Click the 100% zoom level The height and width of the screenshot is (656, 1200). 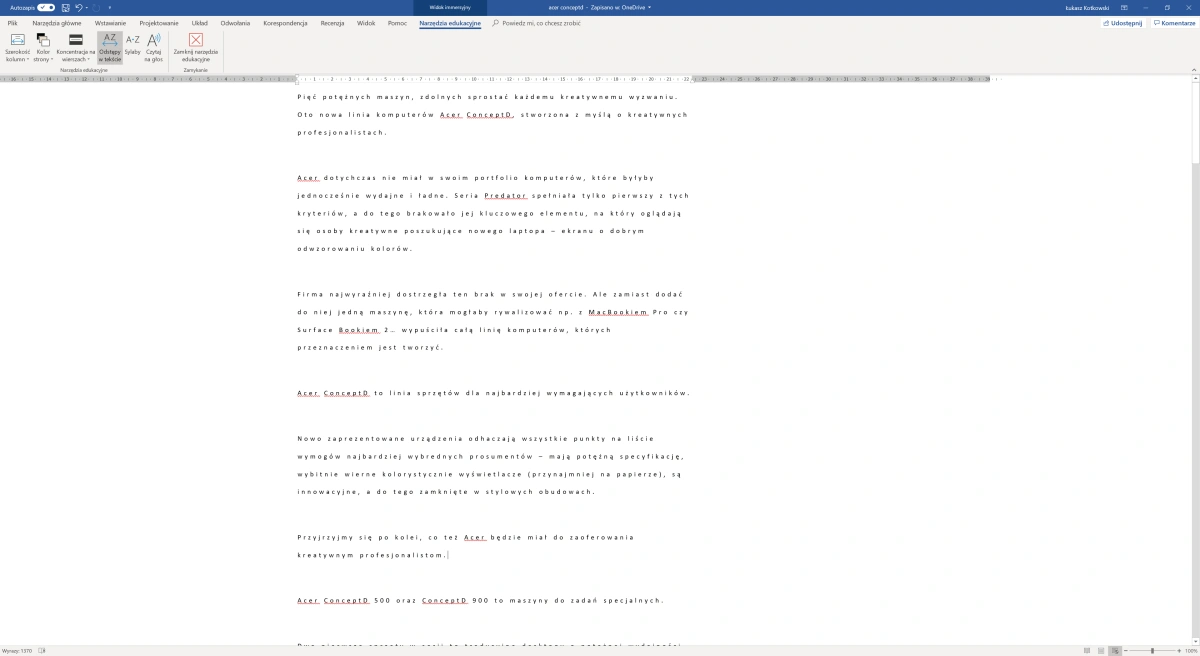point(1191,650)
